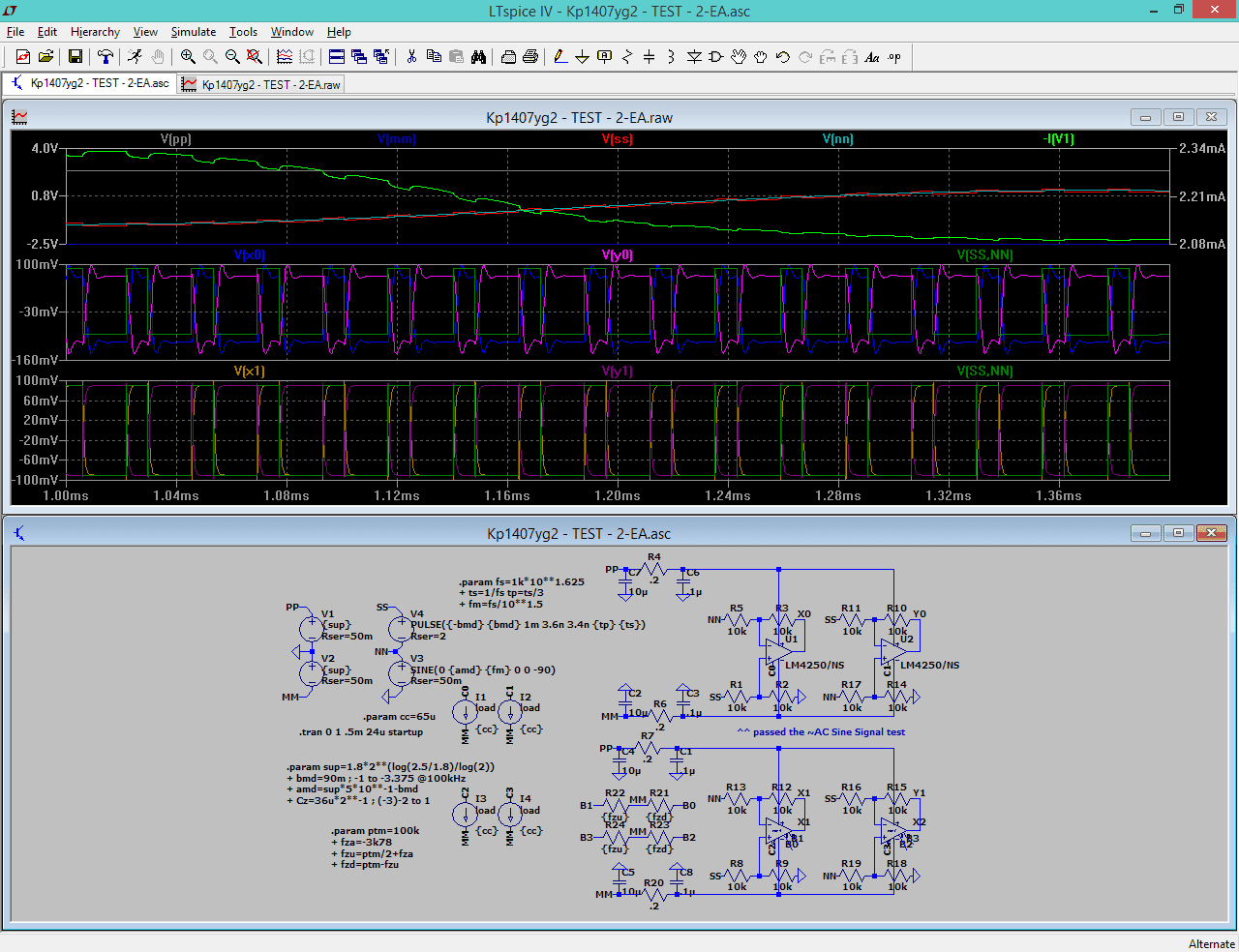1239x952 pixels.
Task: Add text with the Aa tool
Action: point(871,57)
